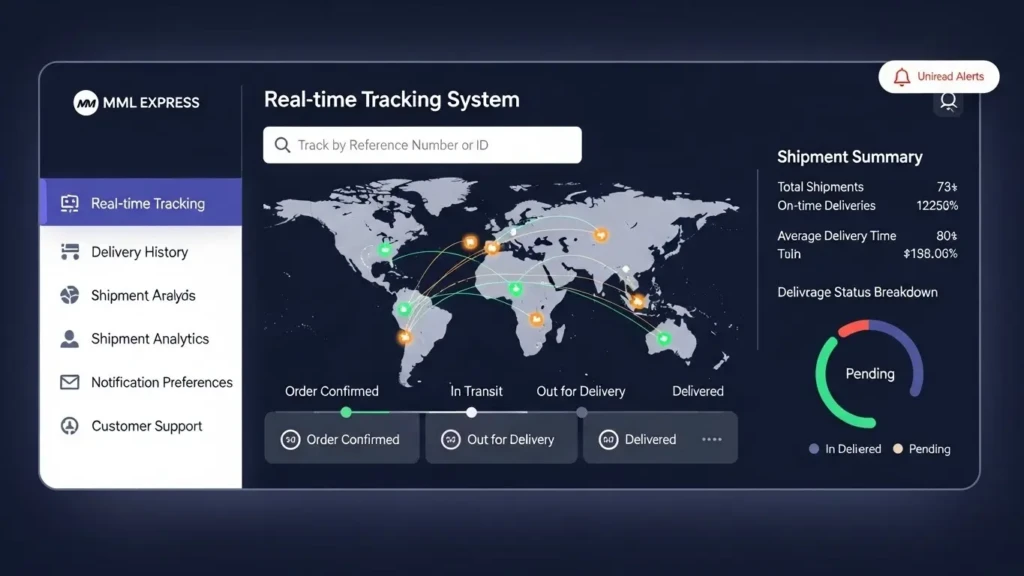Open the ellipsis menu beside Delivered
The height and width of the screenshot is (576, 1024).
tap(711, 437)
